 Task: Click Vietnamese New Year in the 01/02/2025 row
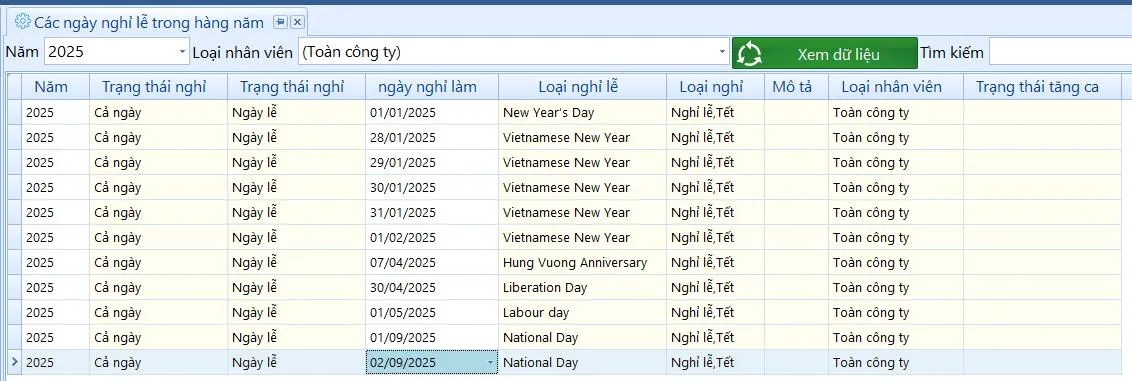coord(583,237)
